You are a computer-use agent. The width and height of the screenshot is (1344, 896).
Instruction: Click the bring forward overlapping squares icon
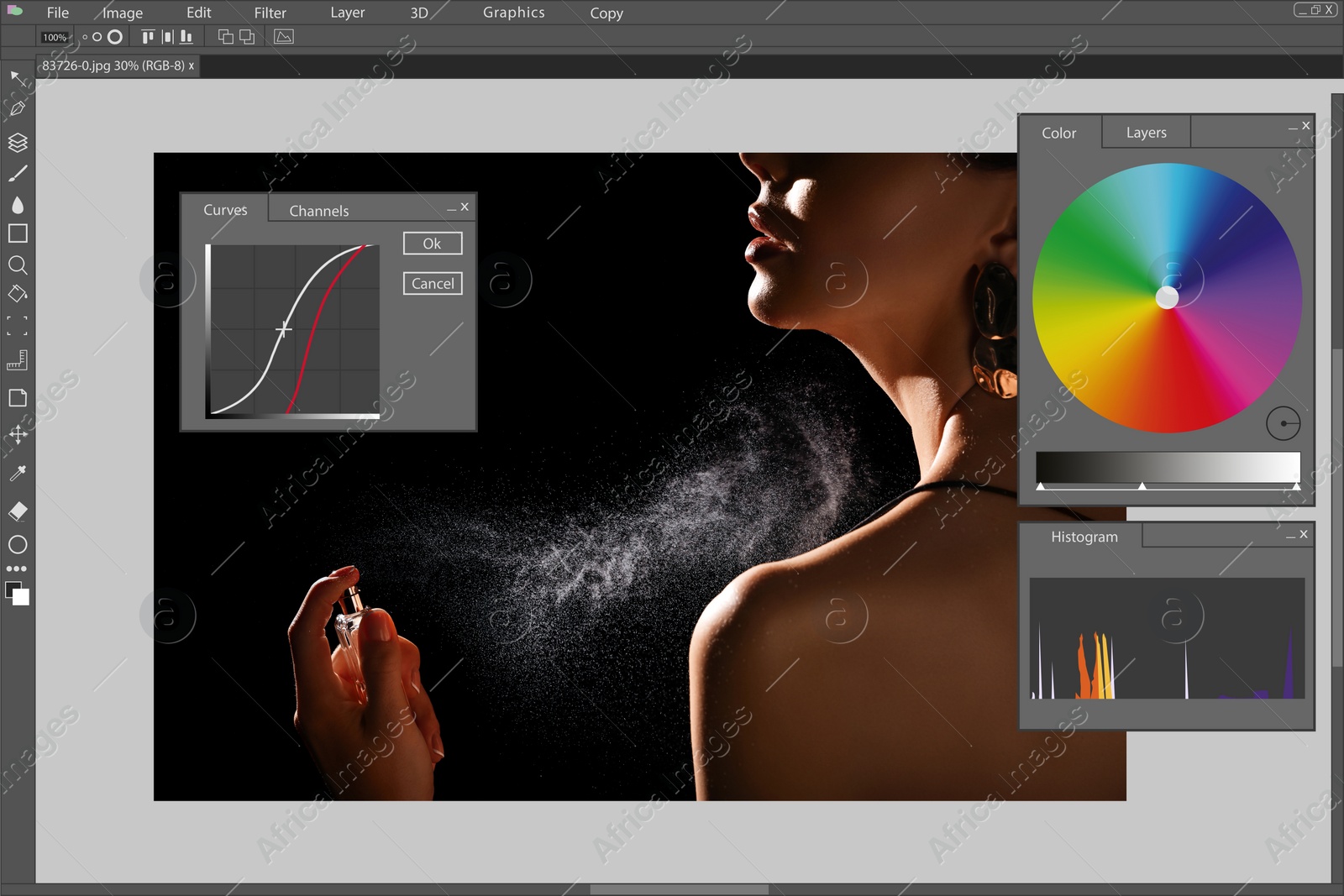pyautogui.click(x=226, y=37)
